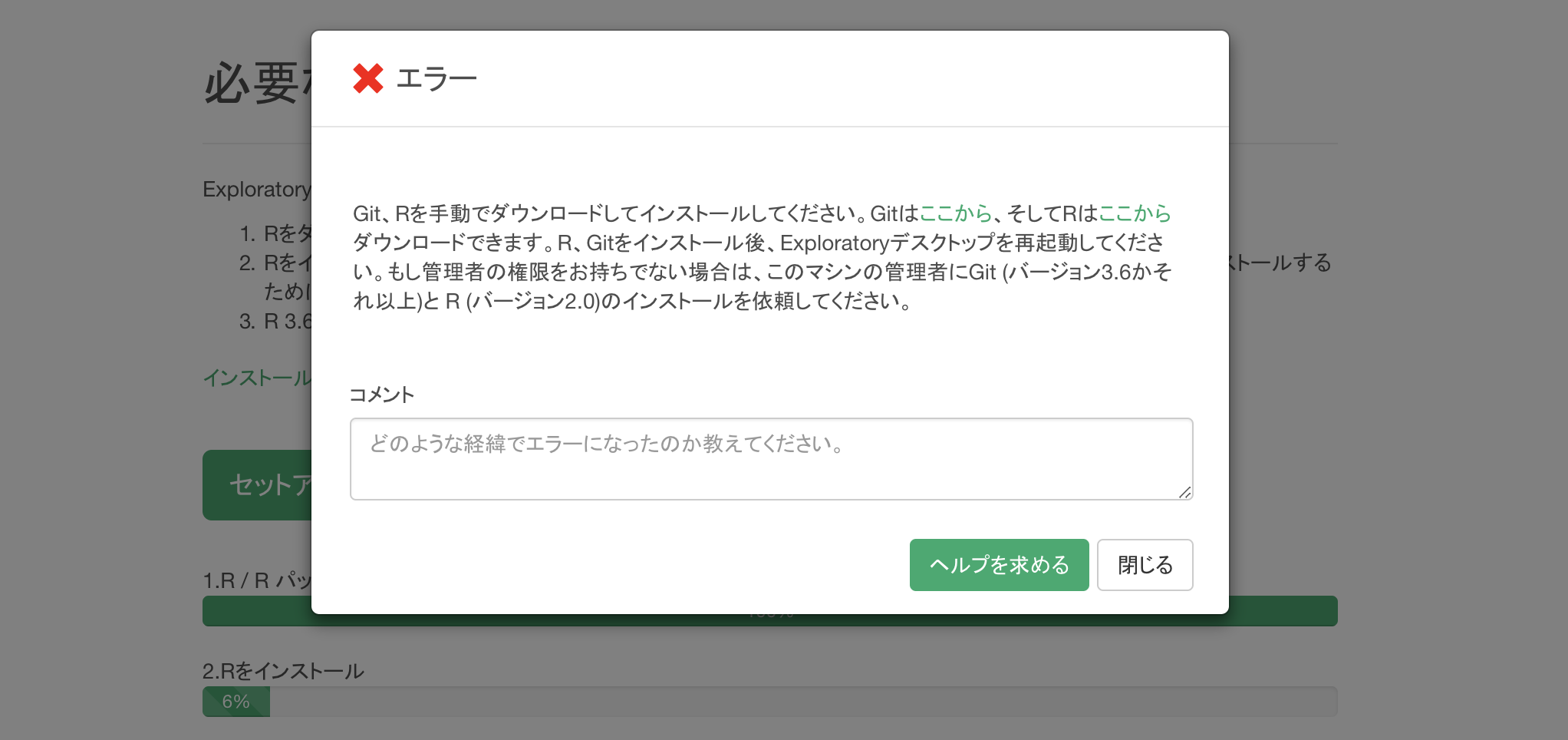
Task: Focus the コメント comment text area
Action: (771, 459)
